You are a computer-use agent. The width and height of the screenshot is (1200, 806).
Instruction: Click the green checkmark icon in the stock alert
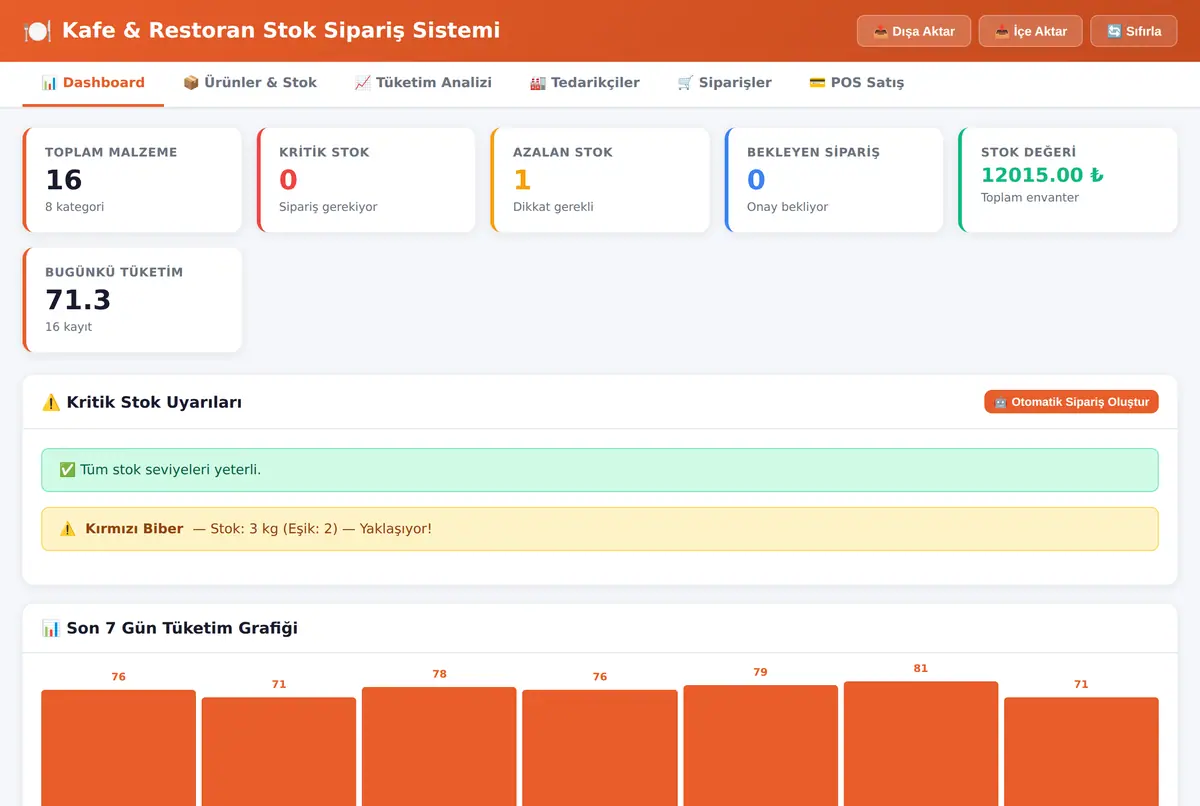[x=68, y=470]
